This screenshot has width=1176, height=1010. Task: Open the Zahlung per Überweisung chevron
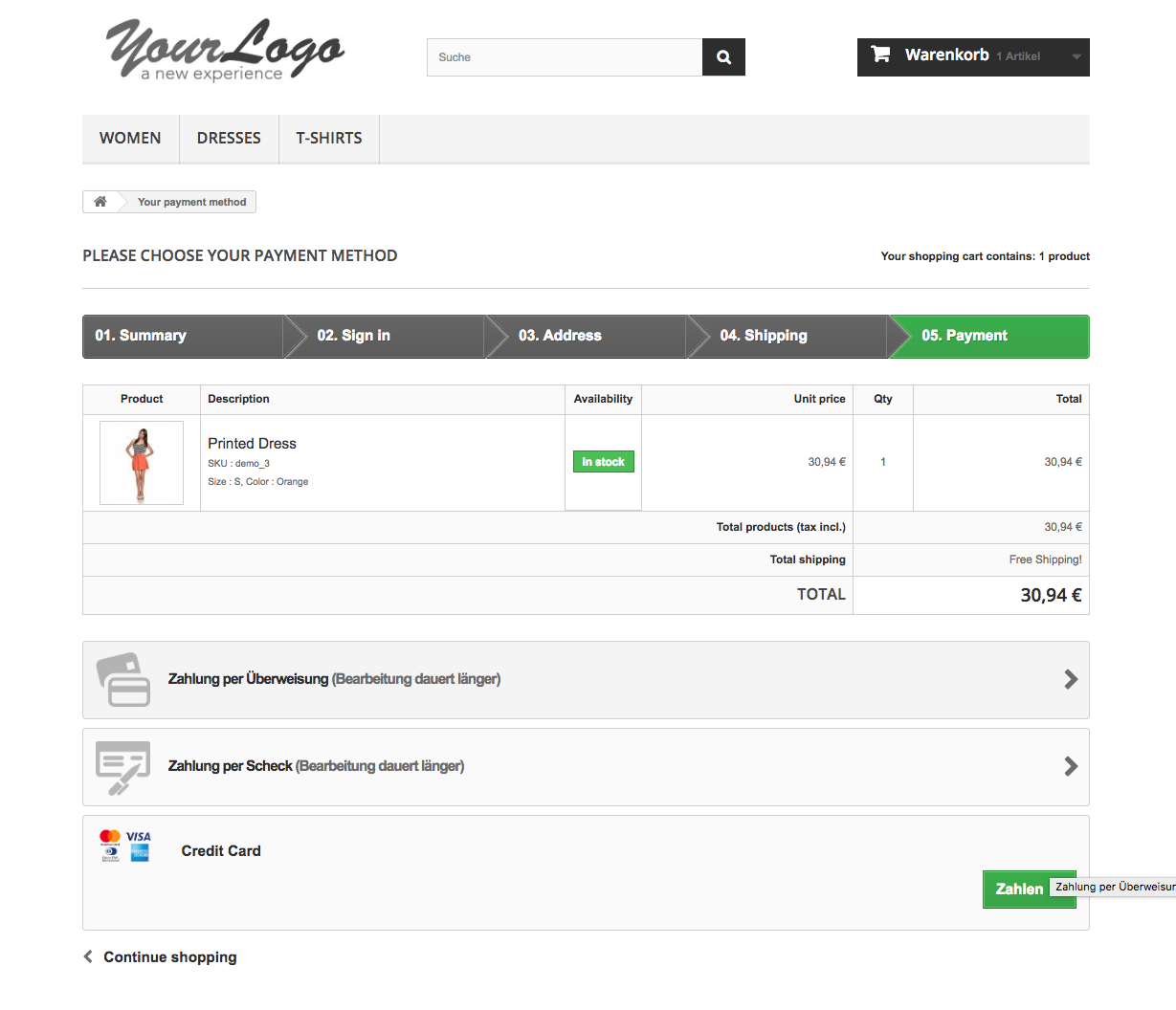(x=1071, y=679)
